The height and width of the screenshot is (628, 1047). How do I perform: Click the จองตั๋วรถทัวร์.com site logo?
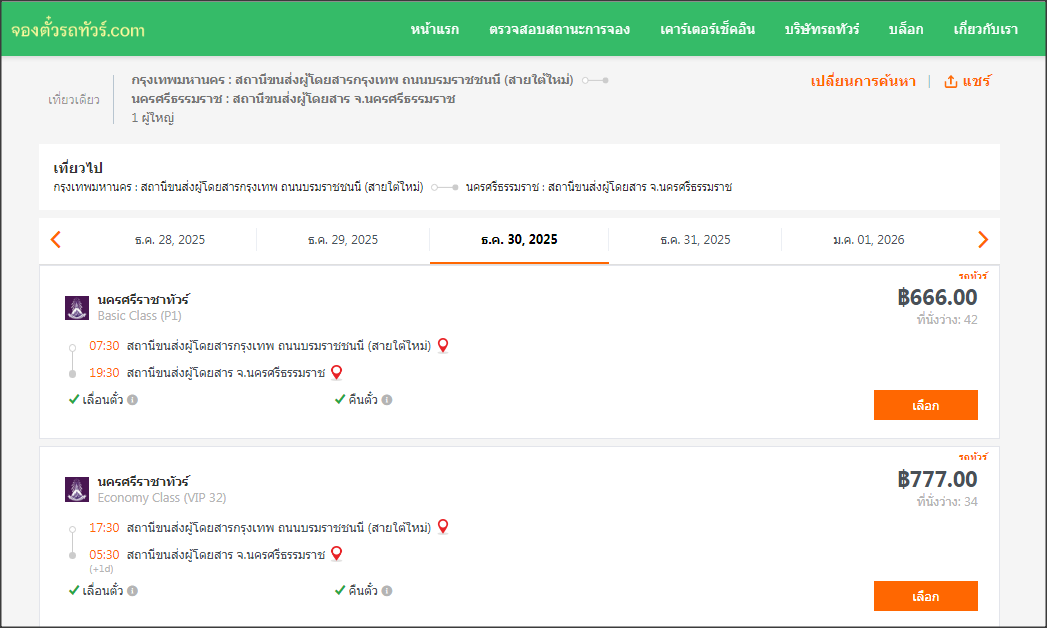tap(78, 30)
